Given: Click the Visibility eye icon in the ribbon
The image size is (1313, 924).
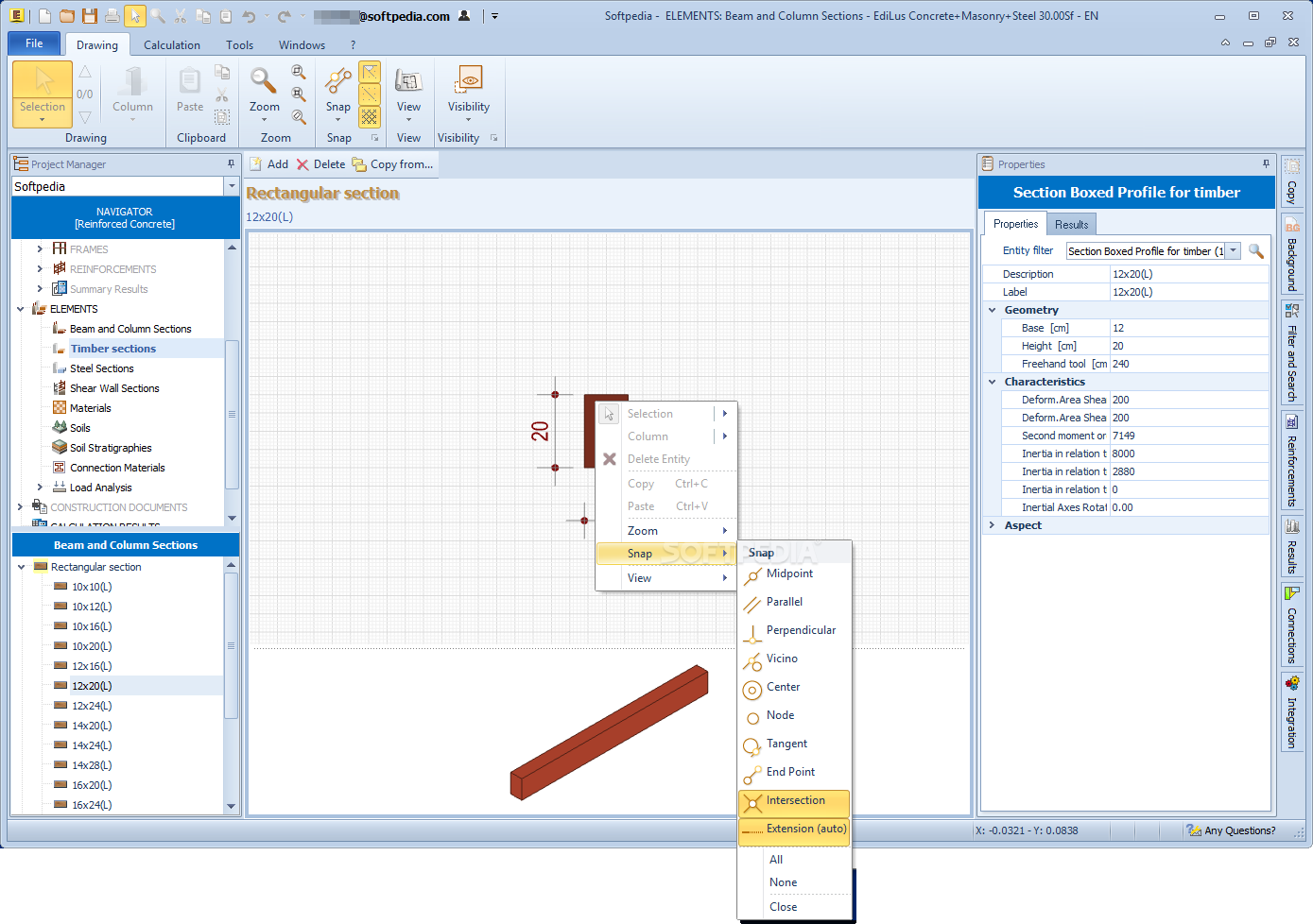Looking at the screenshot, I should [x=469, y=81].
